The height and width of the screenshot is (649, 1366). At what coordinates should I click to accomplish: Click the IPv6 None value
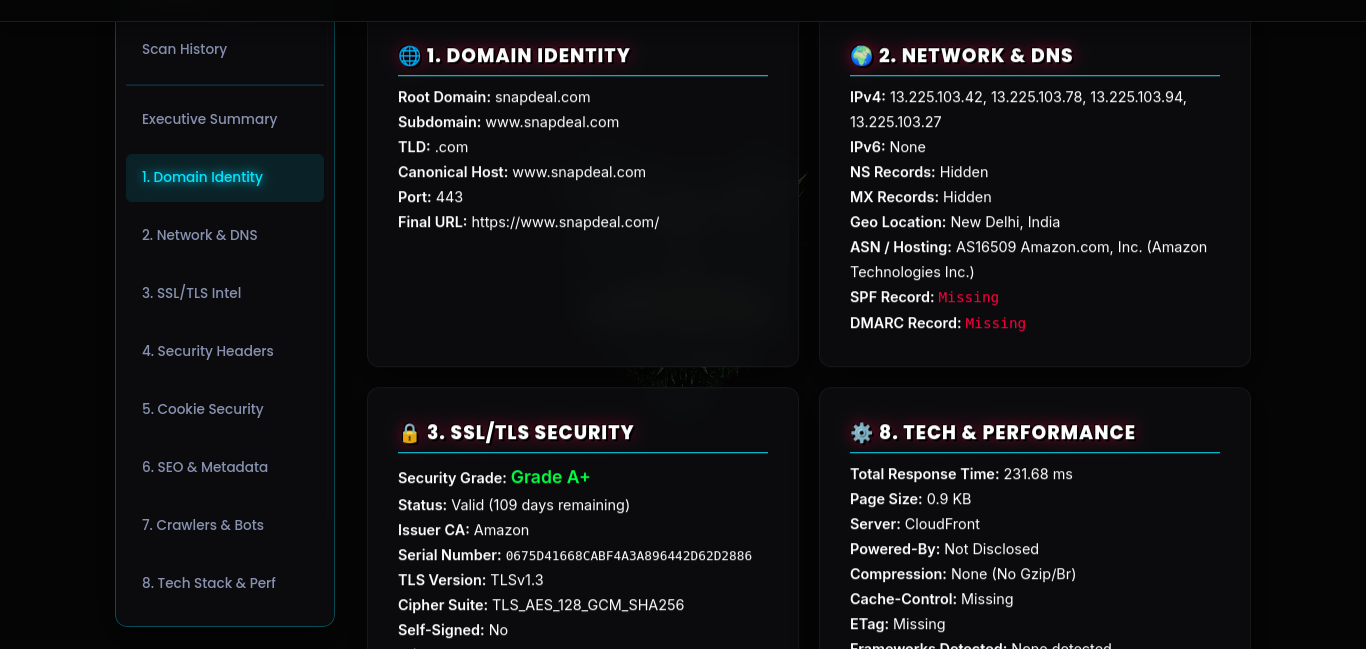907,147
